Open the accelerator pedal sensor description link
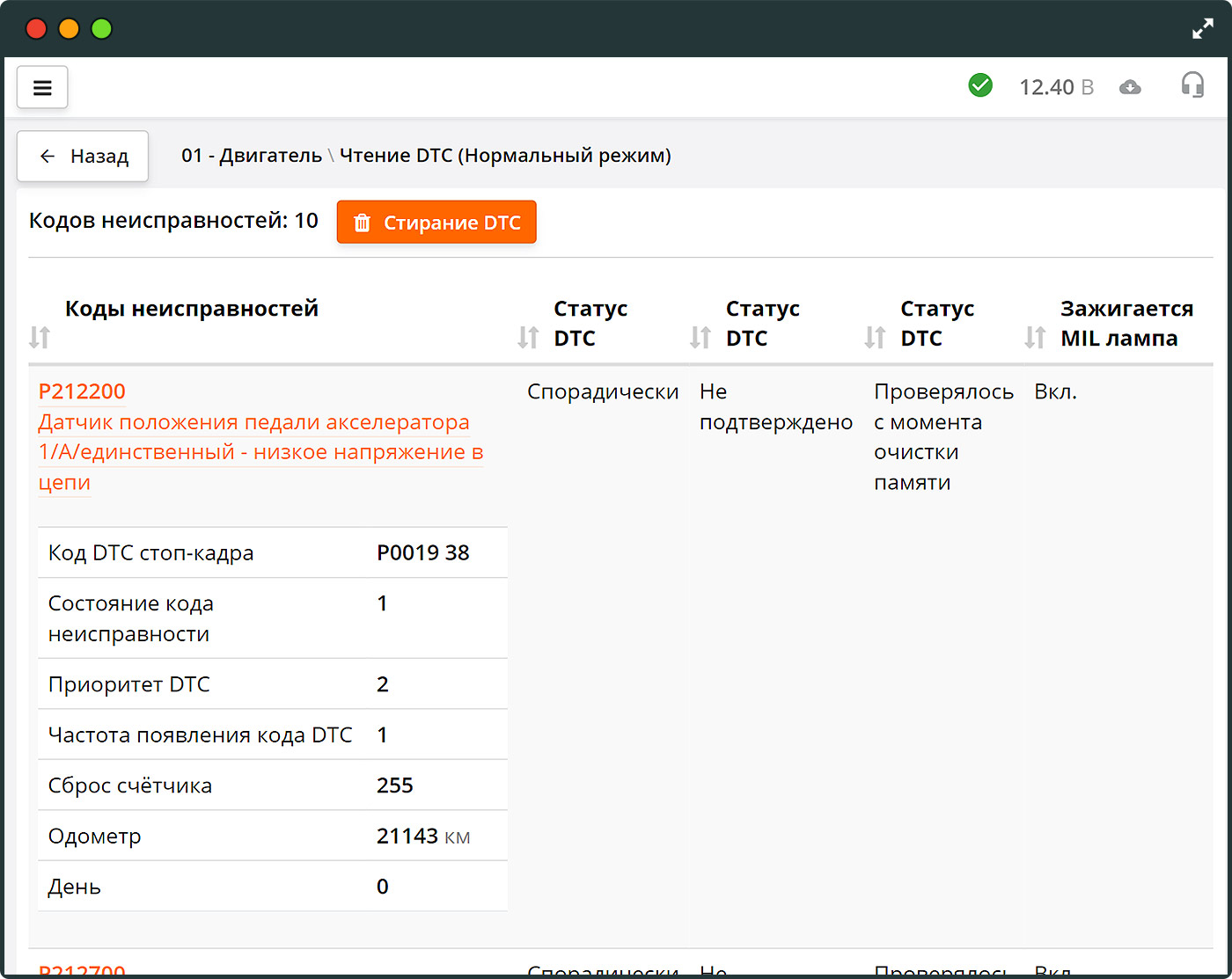The width and height of the screenshot is (1232, 979). click(260, 452)
